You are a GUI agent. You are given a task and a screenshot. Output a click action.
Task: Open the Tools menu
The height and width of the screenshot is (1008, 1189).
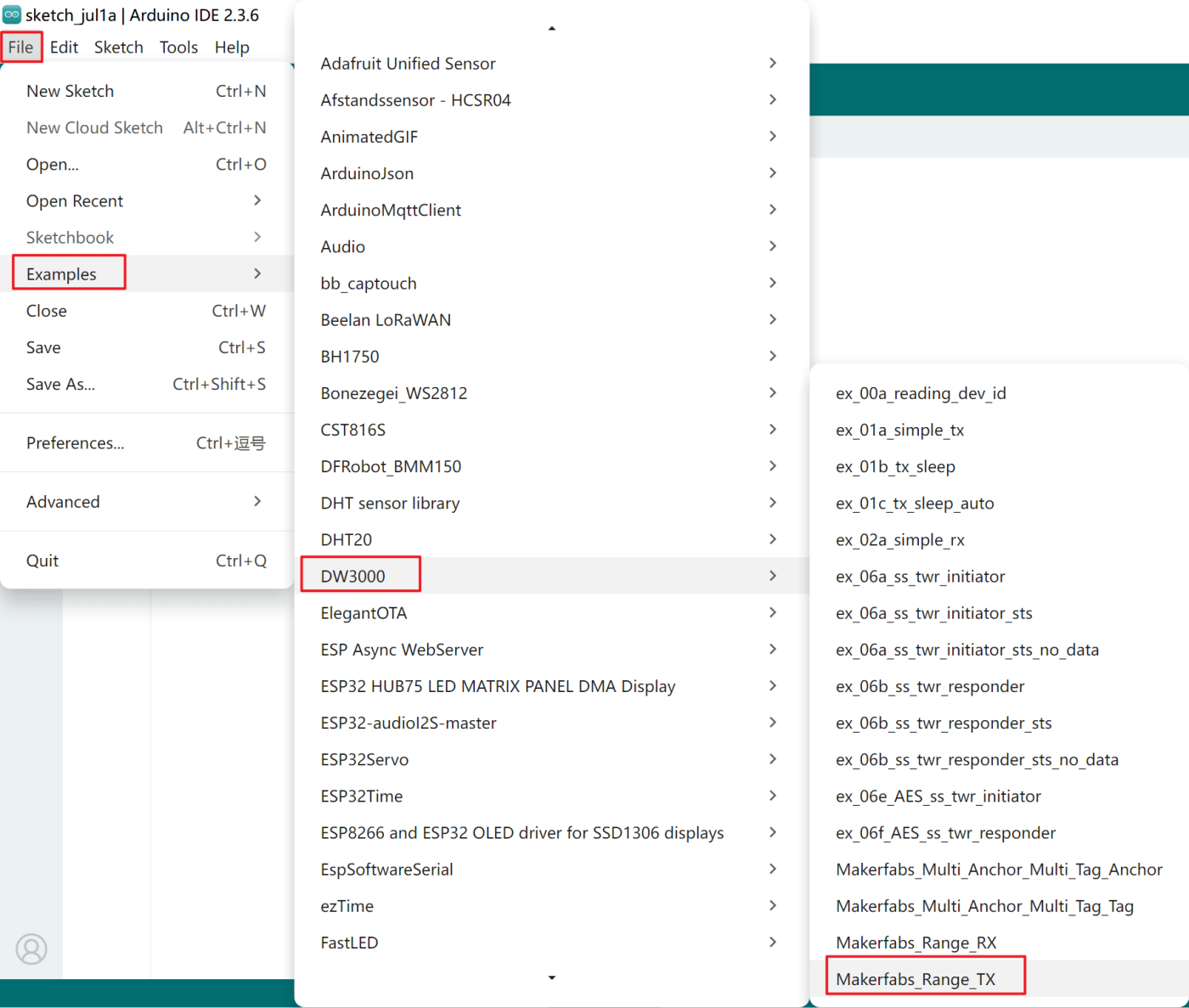point(178,47)
